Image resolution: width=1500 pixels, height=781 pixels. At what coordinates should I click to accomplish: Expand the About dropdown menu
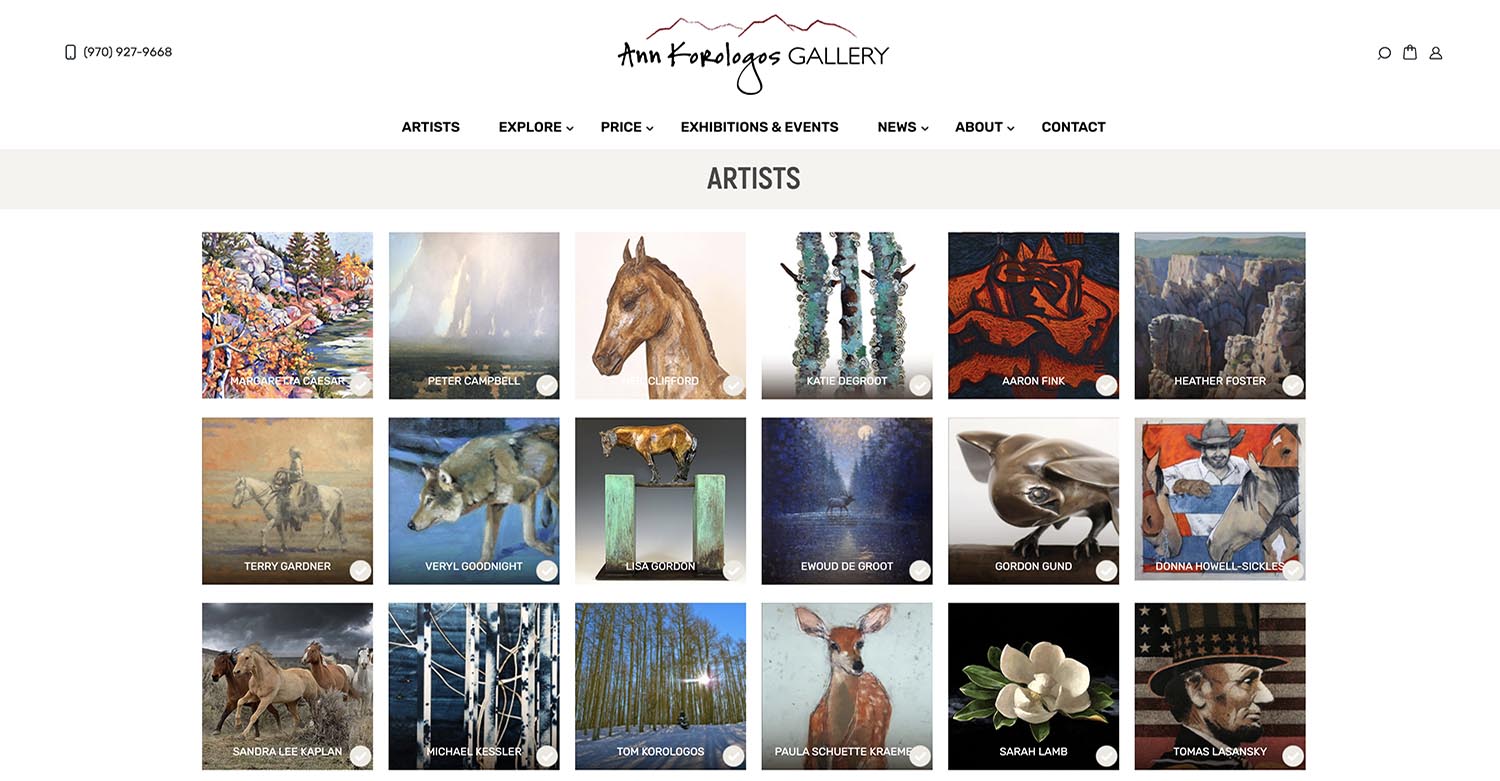[x=985, y=127]
